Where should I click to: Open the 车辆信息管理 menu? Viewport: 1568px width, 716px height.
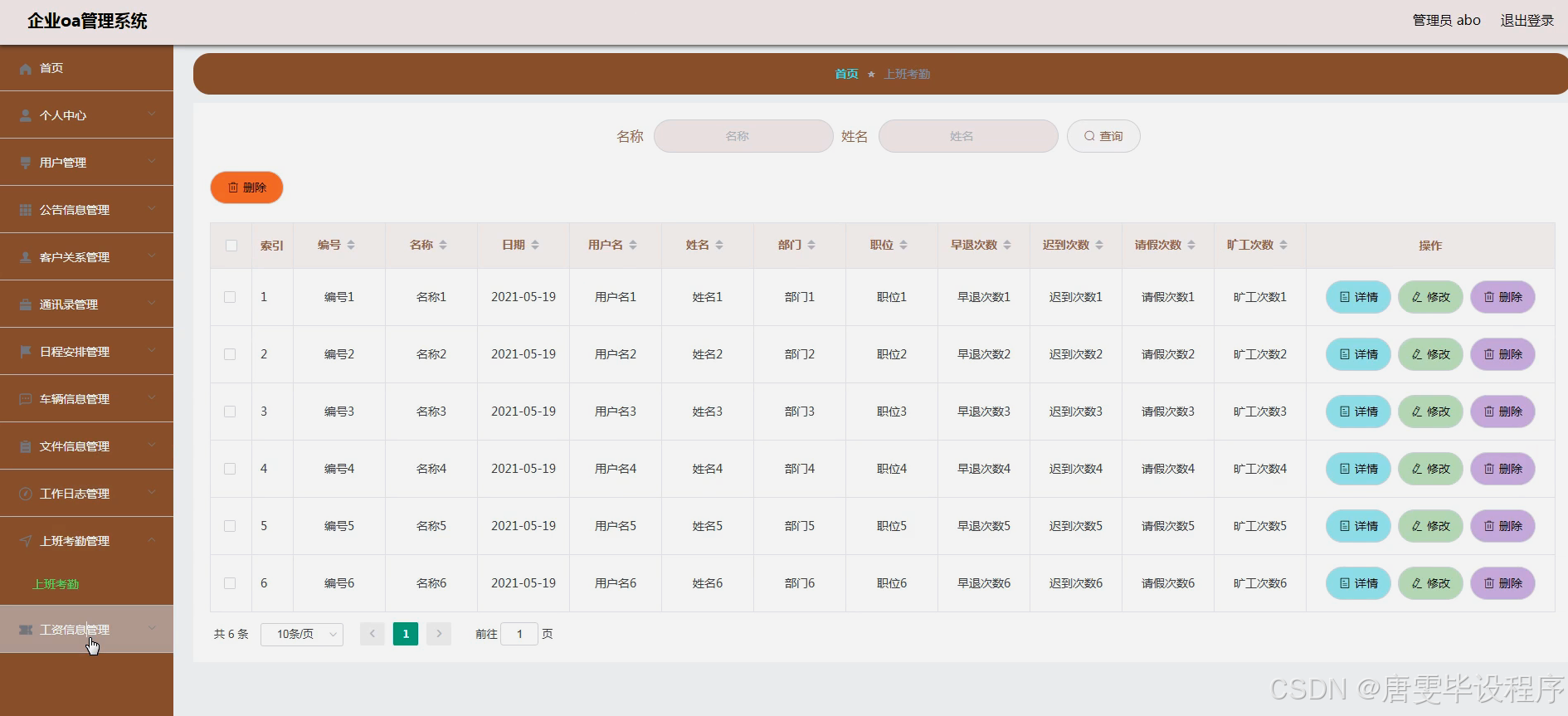[86, 399]
